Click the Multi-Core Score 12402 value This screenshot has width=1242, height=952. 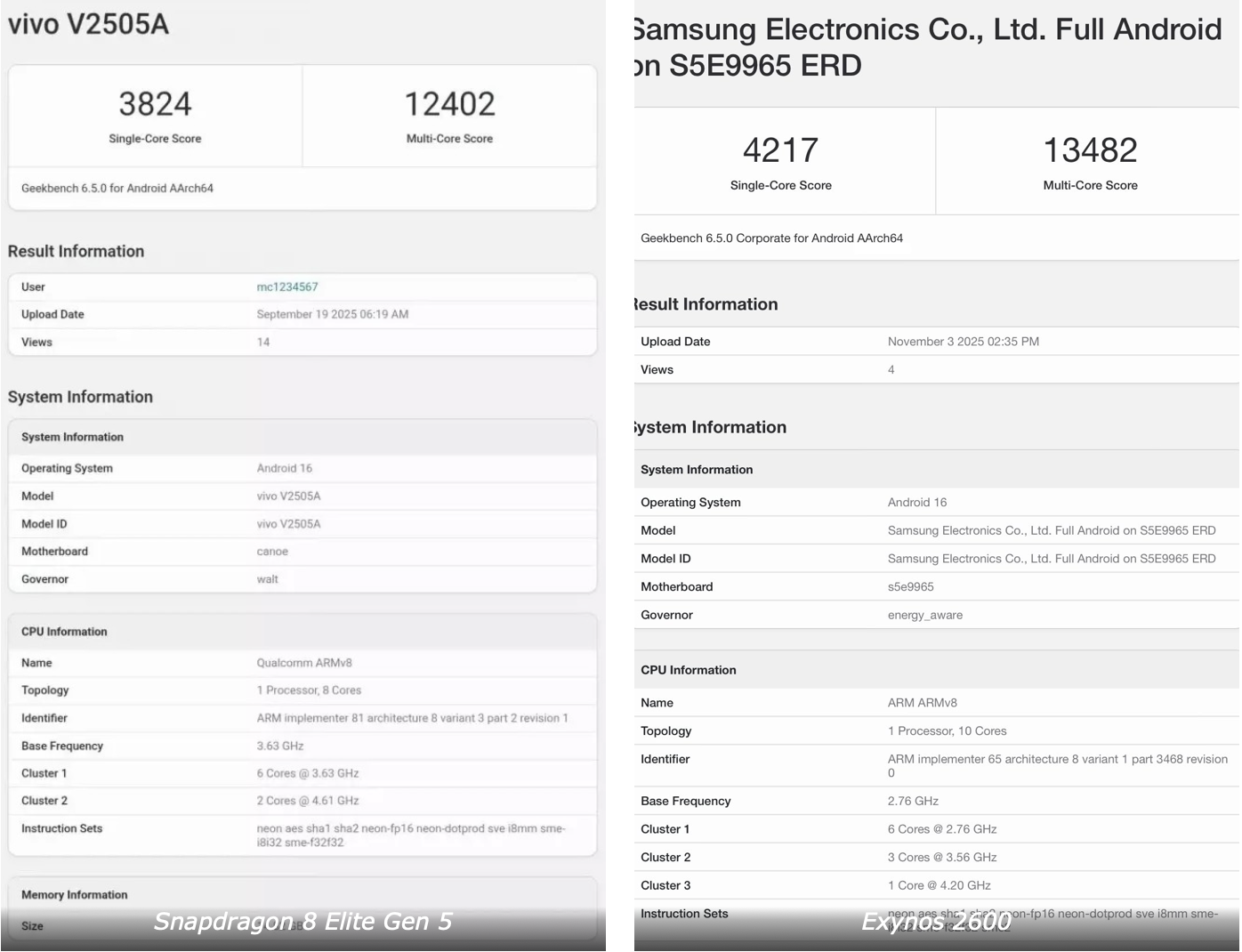click(449, 103)
